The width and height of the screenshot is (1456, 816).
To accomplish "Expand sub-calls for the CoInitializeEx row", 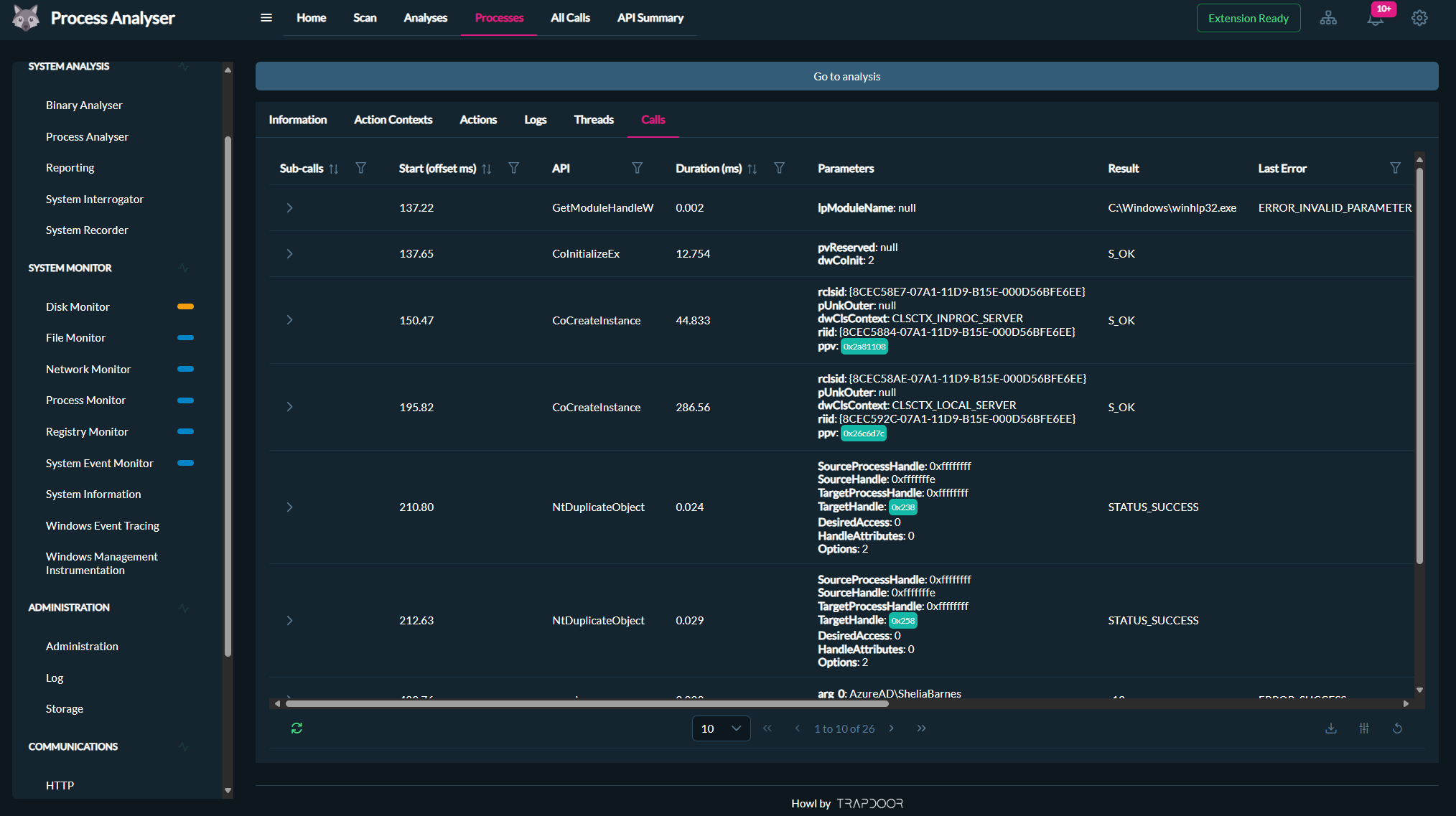I will click(289, 253).
